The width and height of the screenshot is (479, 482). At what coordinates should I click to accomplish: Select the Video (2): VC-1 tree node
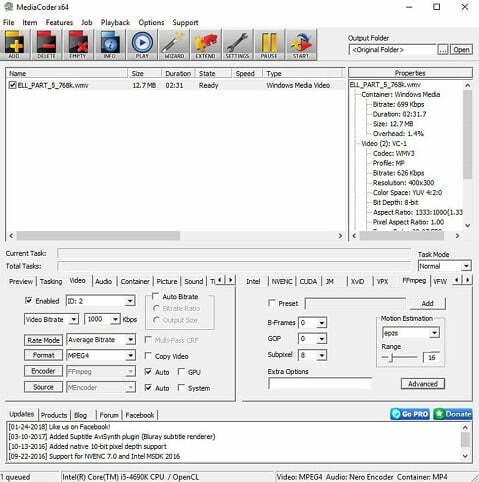coord(384,143)
